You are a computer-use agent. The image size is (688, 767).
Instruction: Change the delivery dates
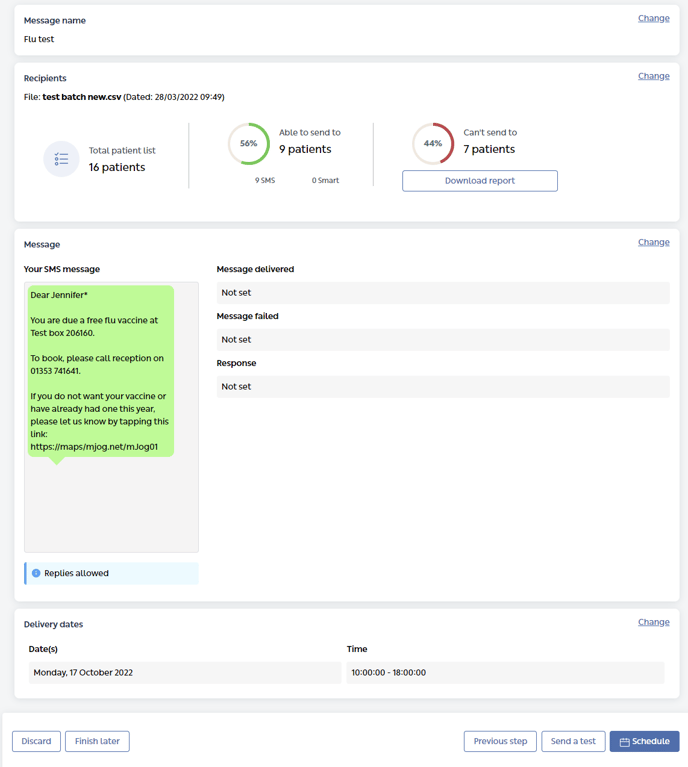click(x=653, y=622)
